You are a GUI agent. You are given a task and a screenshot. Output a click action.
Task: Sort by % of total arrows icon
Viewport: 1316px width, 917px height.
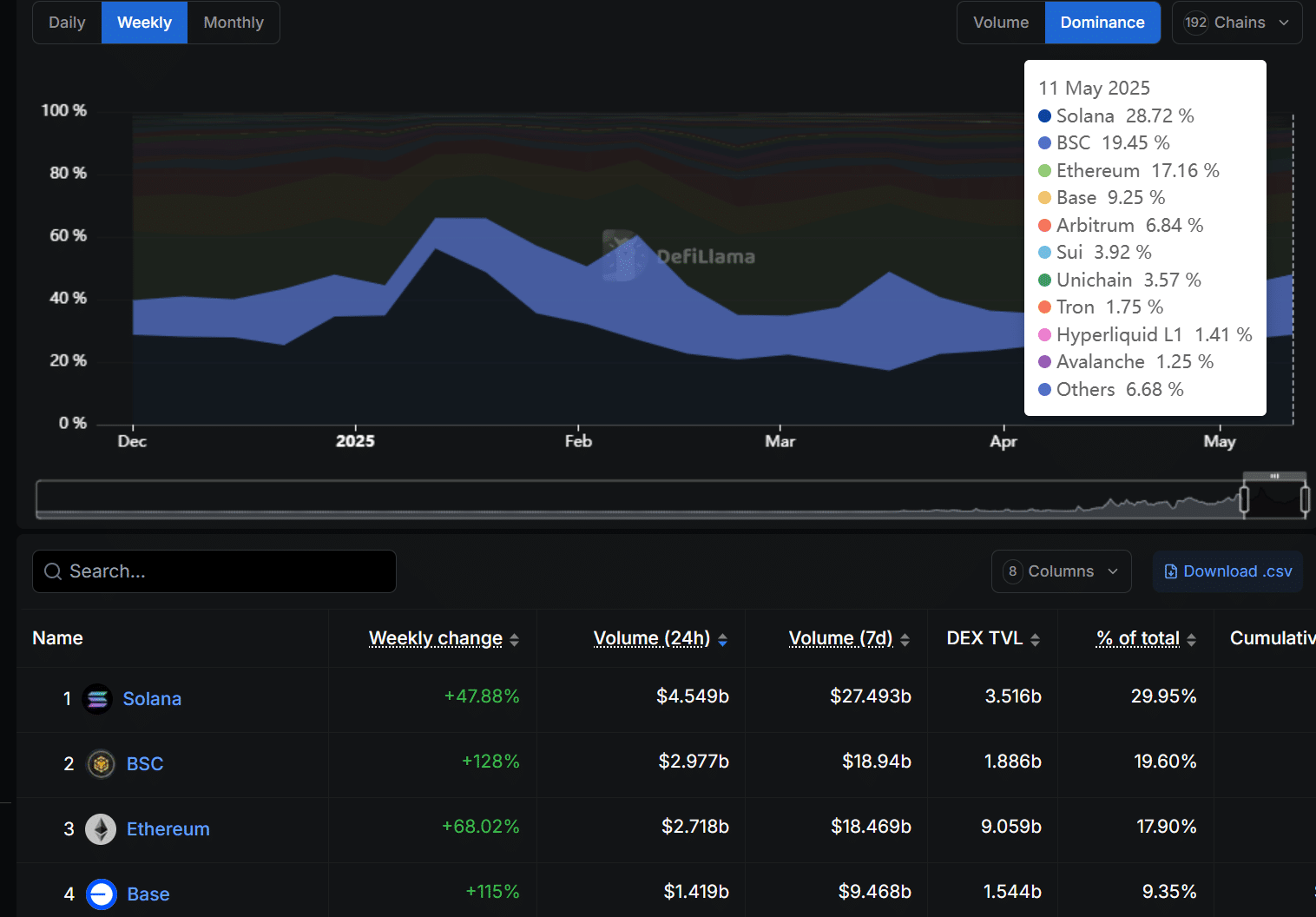point(1192,640)
